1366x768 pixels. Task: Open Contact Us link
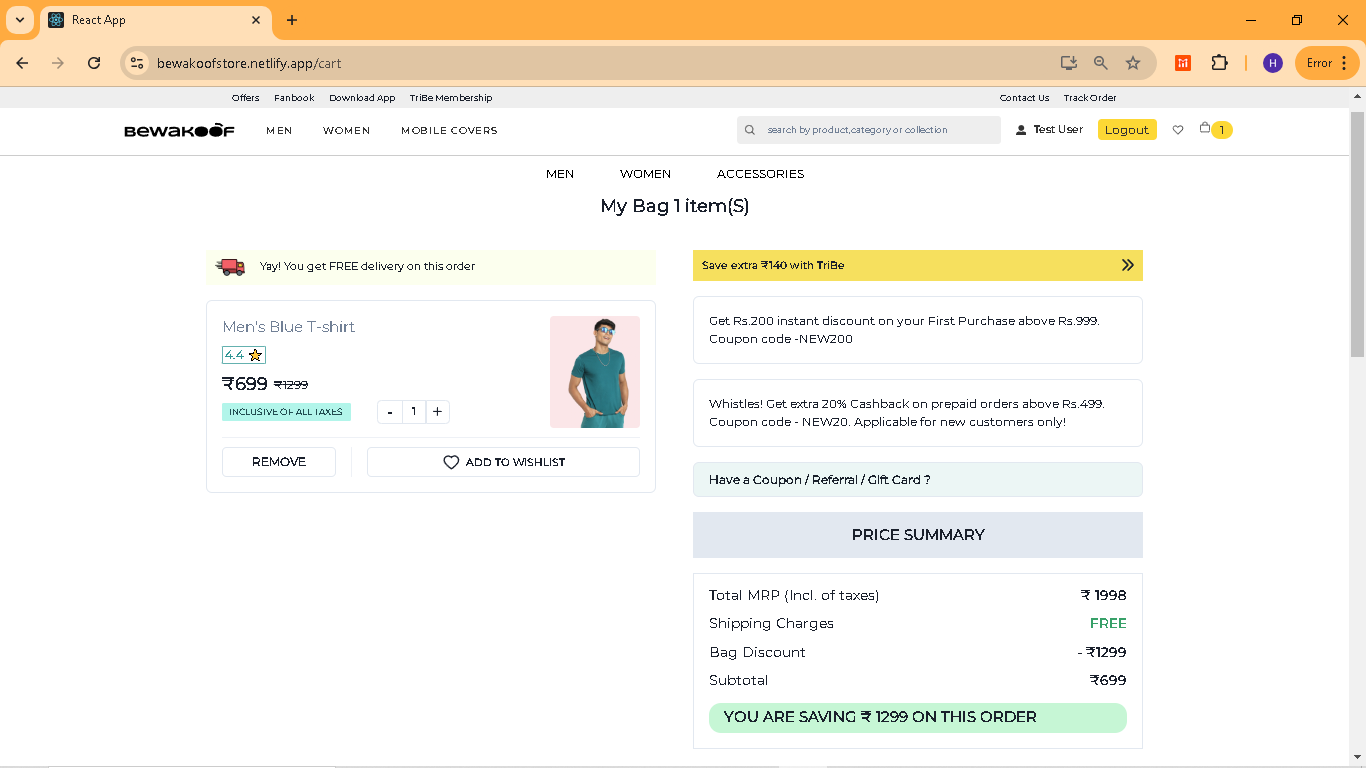click(x=1024, y=98)
